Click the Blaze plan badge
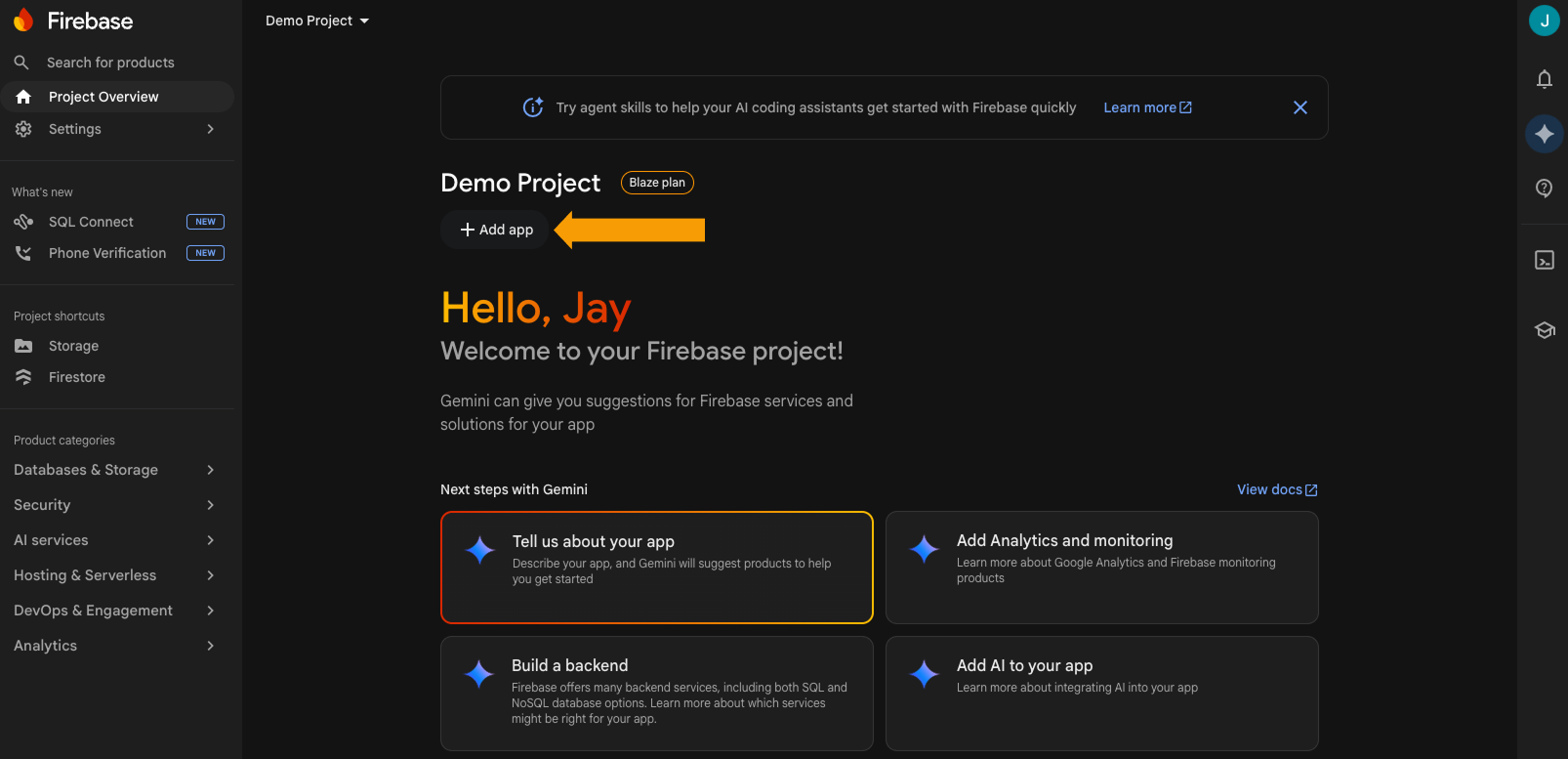The image size is (1568, 759). pos(657,183)
